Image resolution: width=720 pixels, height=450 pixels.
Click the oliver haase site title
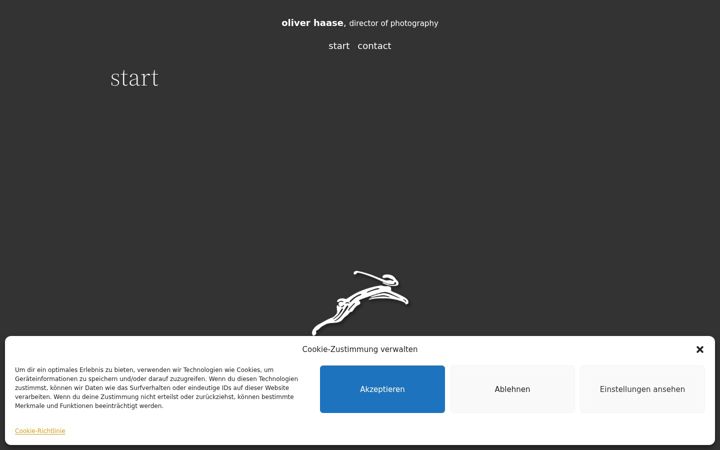click(x=312, y=23)
